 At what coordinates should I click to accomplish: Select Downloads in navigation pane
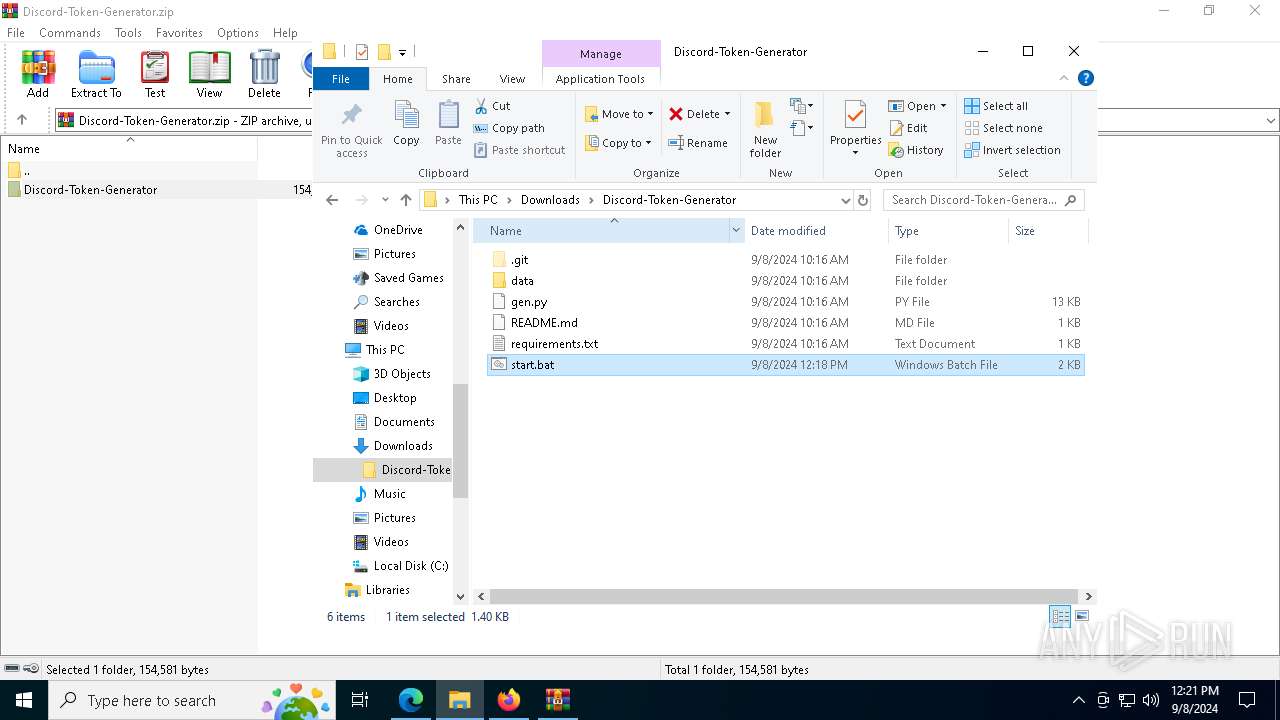click(x=403, y=446)
